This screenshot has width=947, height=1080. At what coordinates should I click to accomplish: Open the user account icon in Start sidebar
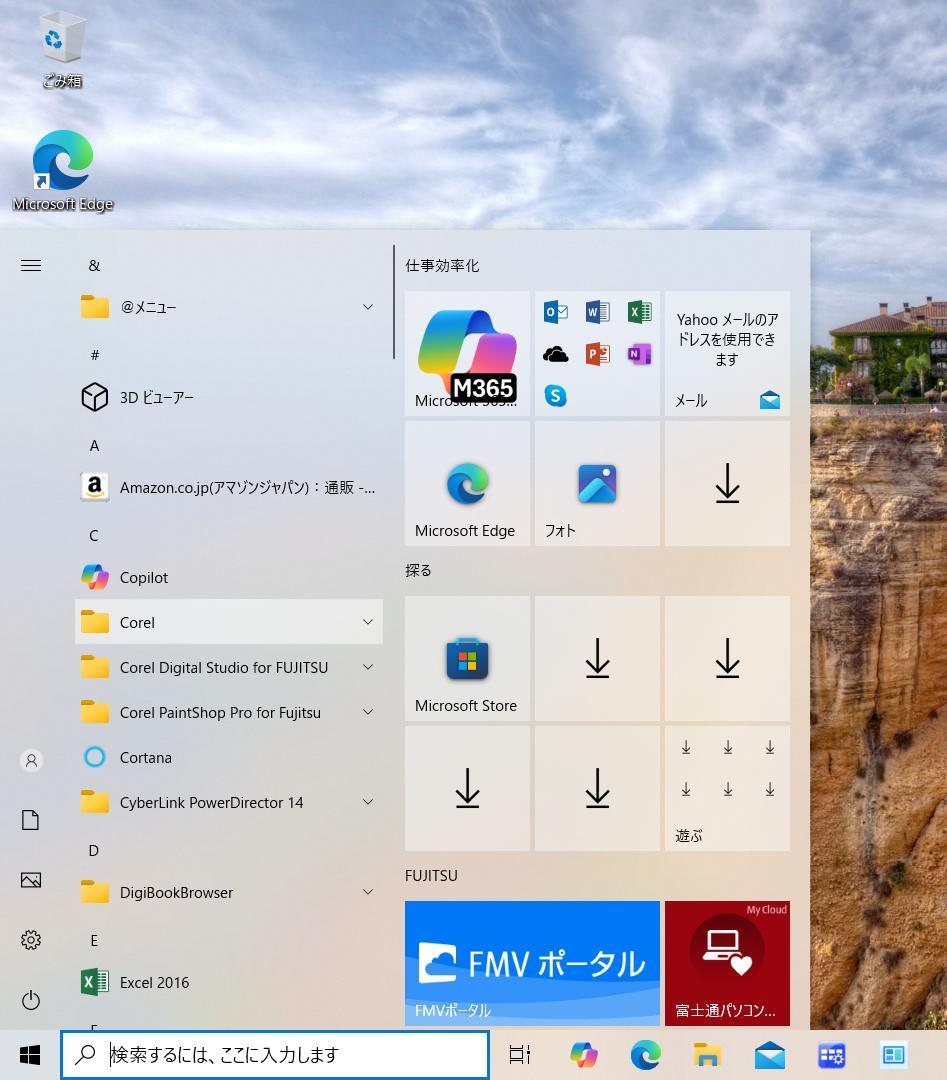click(x=31, y=760)
